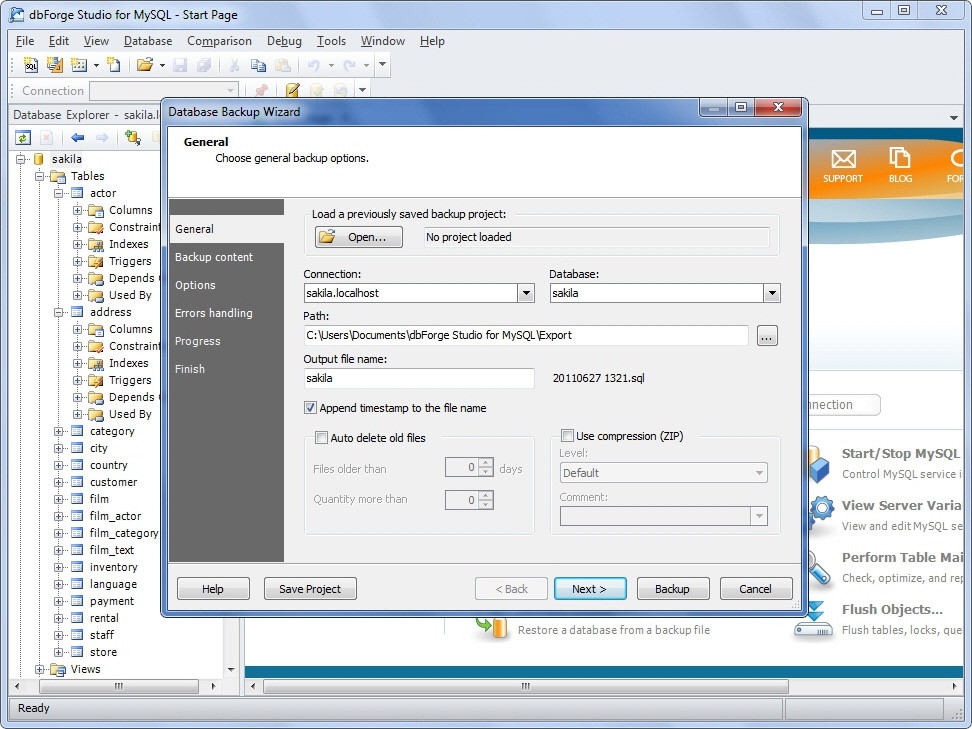
Task: Click the new blank document toolbar icon
Action: [x=113, y=64]
